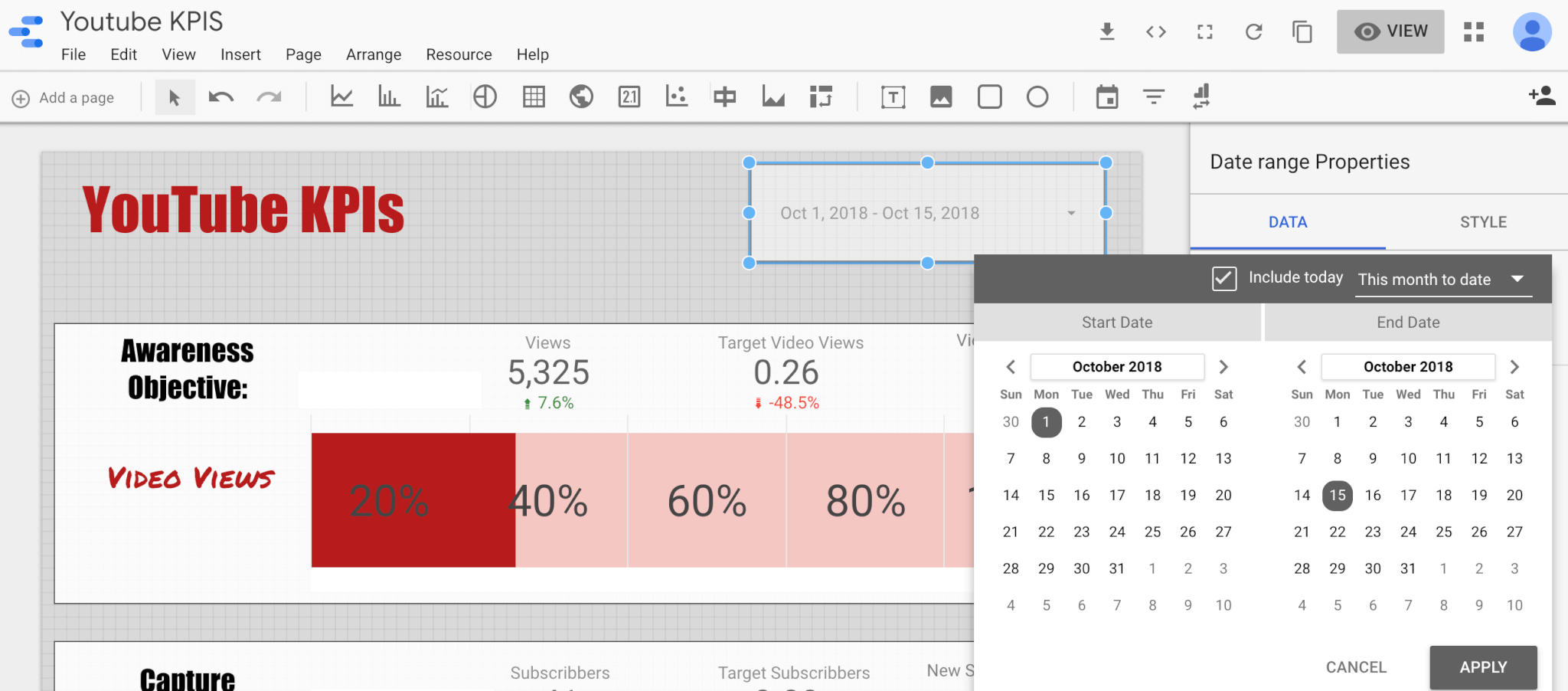Screen dimensions: 1568x691
Task: Select October 15 in End Date calendar
Action: [x=1337, y=496]
